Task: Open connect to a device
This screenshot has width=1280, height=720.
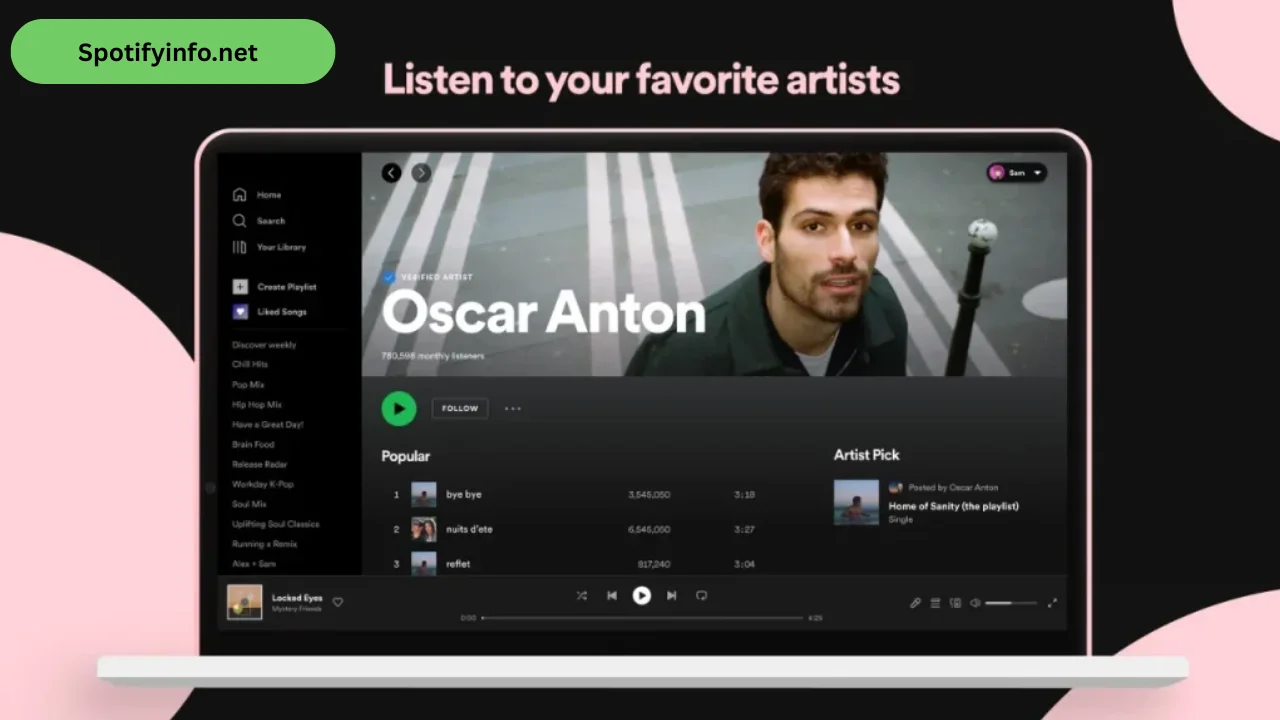Action: (955, 603)
